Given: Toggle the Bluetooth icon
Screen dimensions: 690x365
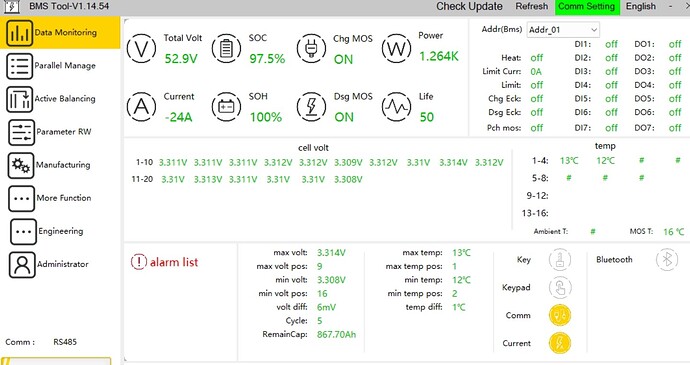Looking at the screenshot, I should click(667, 260).
